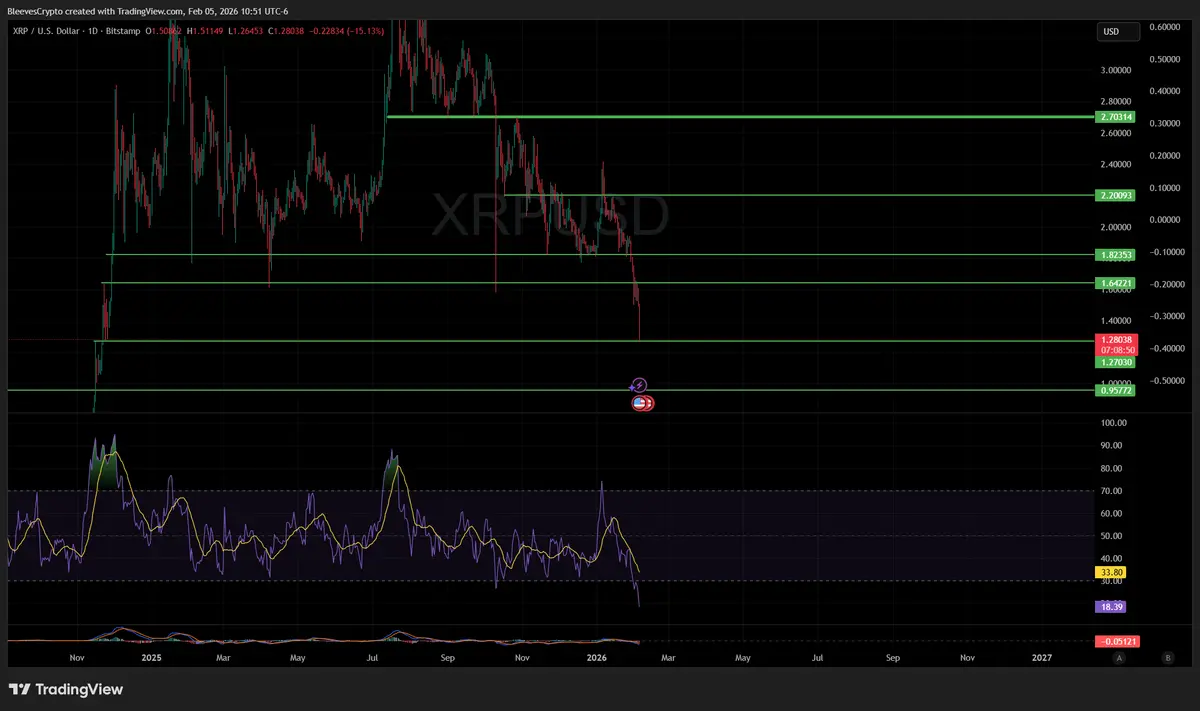Select the 1.27030 price level label
The width and height of the screenshot is (1200, 711).
(x=1116, y=362)
